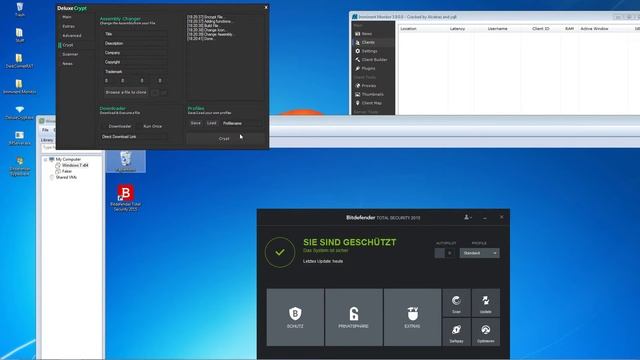Click the Save profile button
640x360 pixels.
tap(196, 123)
